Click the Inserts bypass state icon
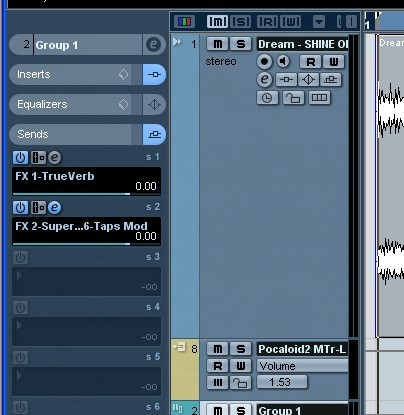404x415 pixels. [x=154, y=74]
